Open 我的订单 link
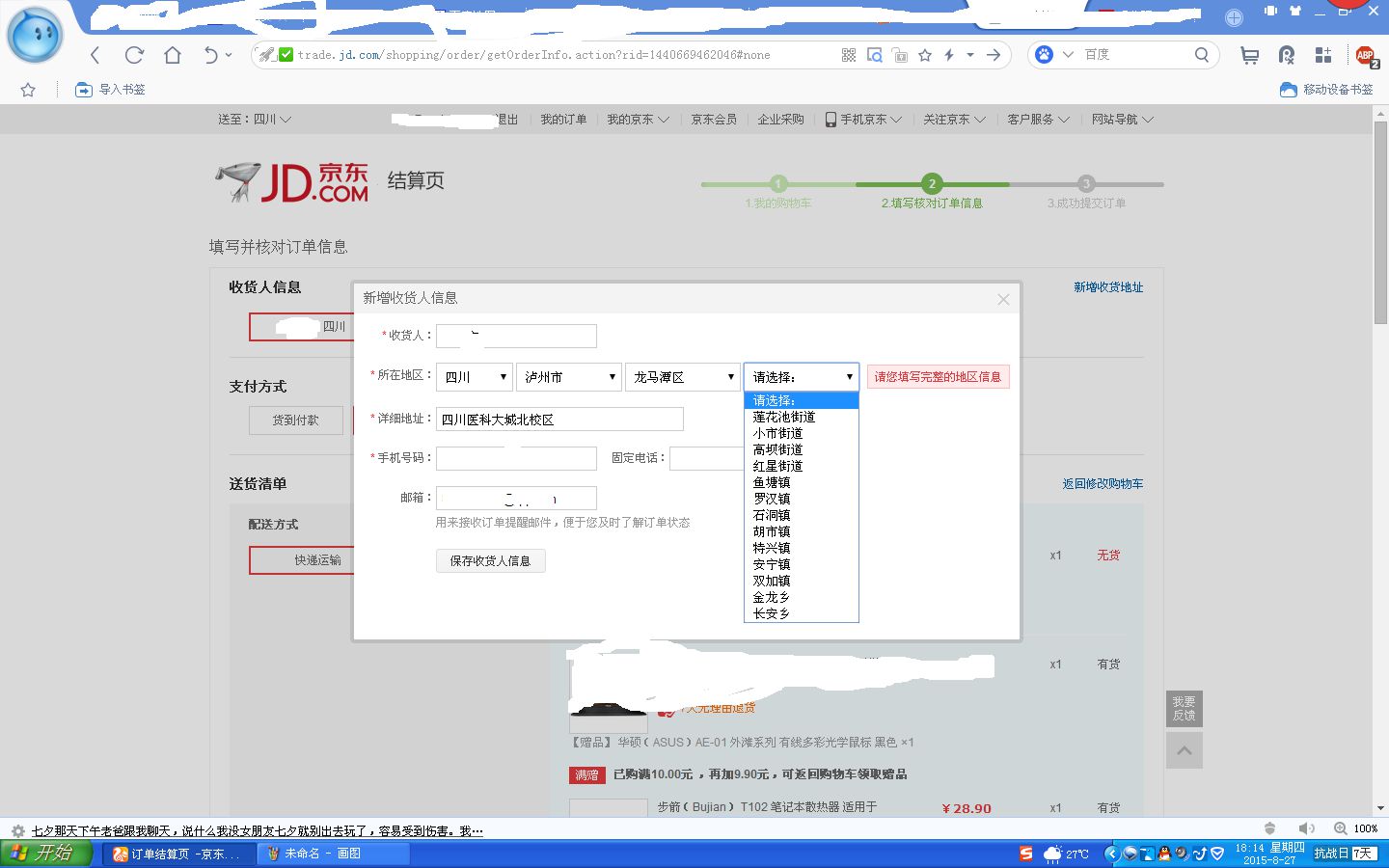1389x868 pixels. pyautogui.click(x=563, y=120)
